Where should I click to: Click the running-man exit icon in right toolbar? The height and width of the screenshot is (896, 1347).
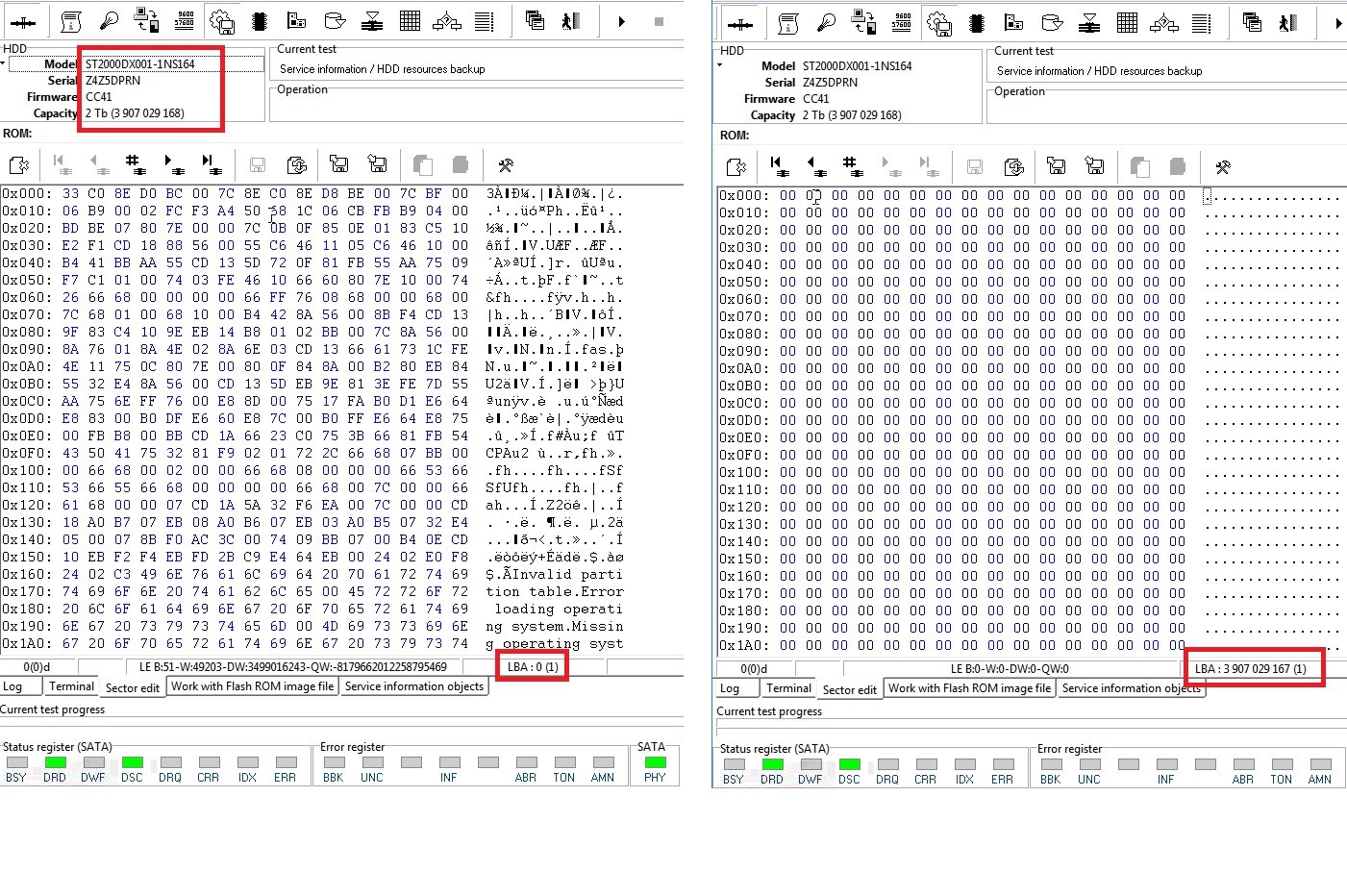tap(1288, 23)
